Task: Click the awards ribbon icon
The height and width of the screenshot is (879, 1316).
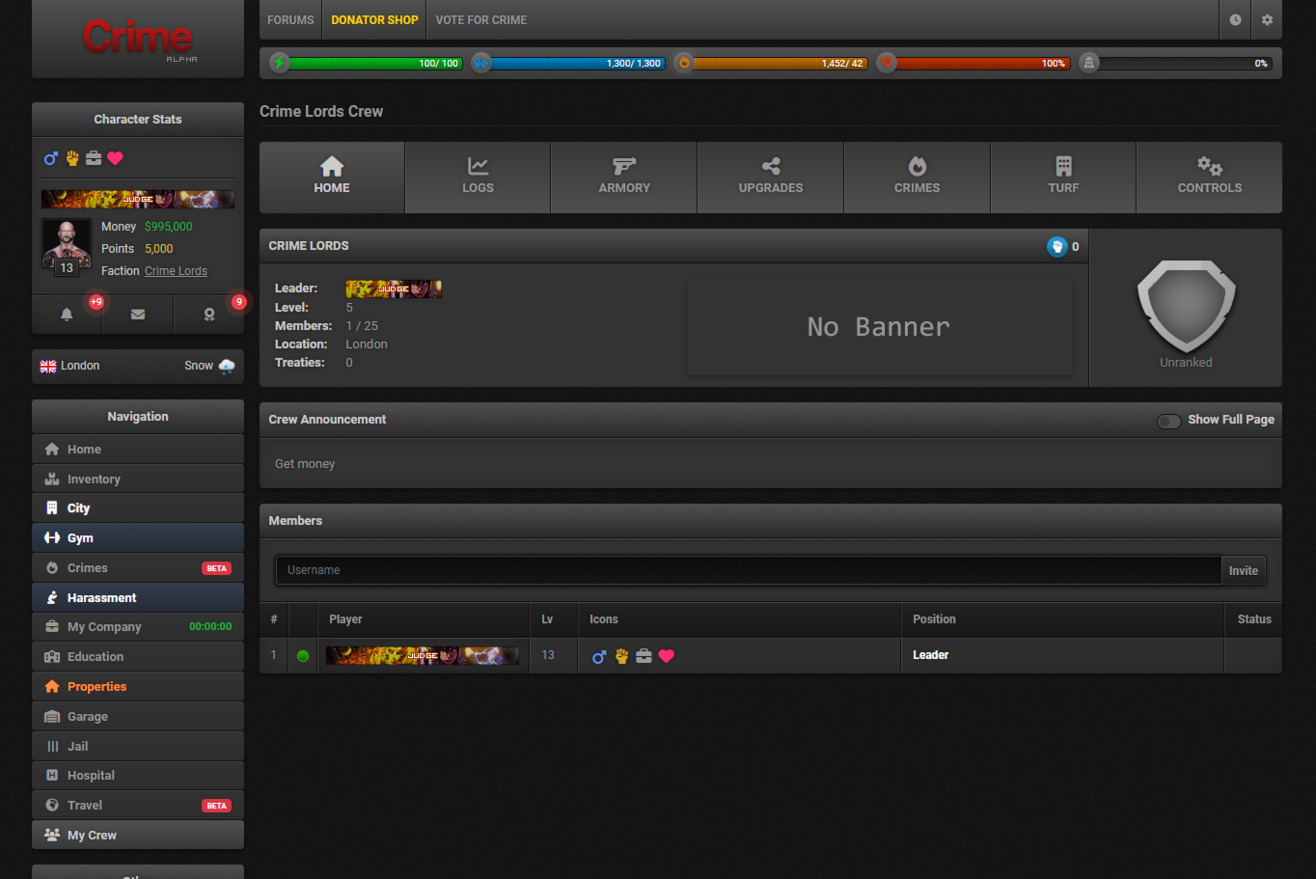Action: point(209,314)
